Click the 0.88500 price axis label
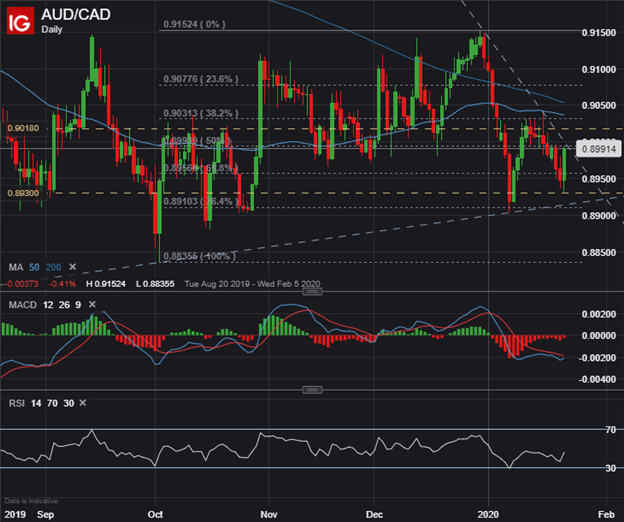The height and width of the screenshot is (522, 624). point(599,253)
